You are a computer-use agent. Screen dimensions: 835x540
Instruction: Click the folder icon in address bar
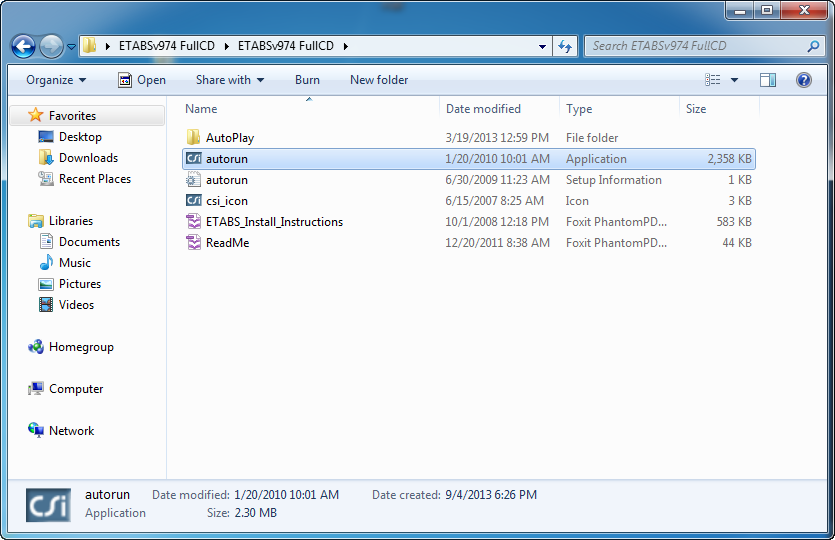point(89,45)
